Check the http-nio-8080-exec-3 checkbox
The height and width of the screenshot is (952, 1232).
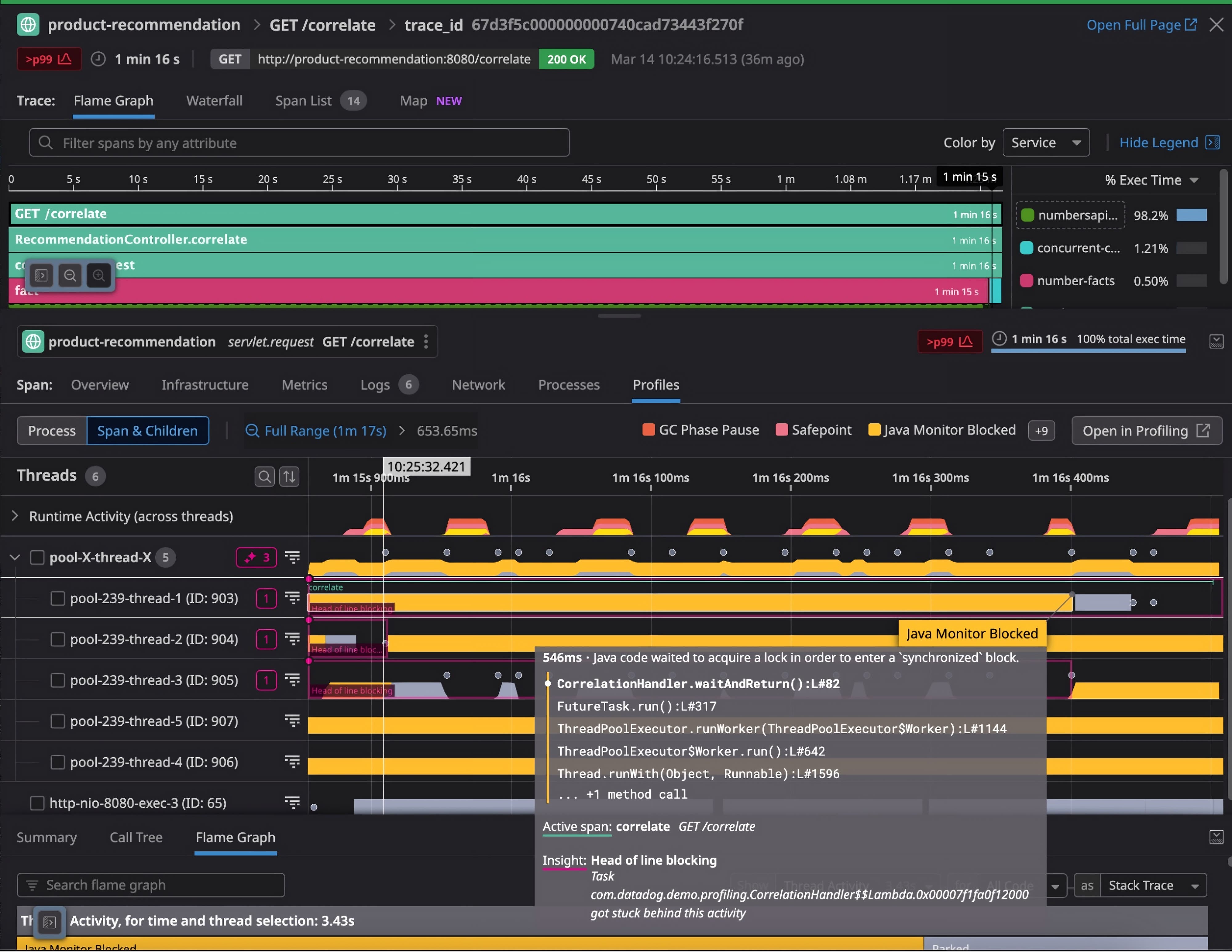[x=37, y=803]
